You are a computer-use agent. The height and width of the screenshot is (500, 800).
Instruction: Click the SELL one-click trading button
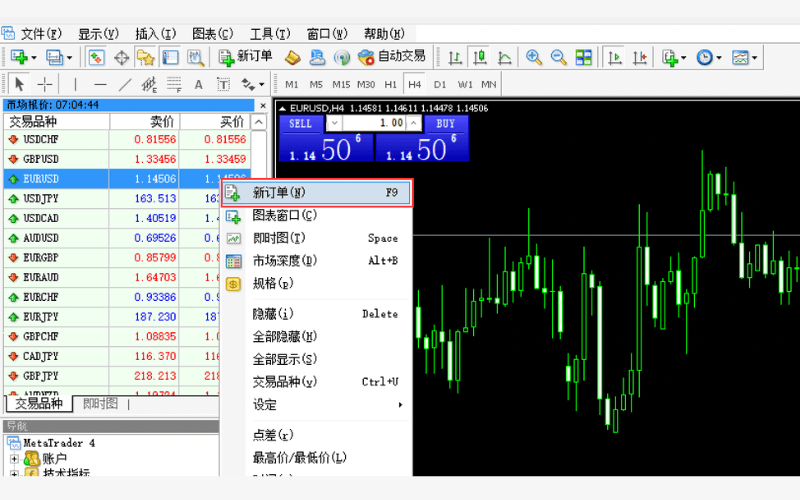(300, 124)
